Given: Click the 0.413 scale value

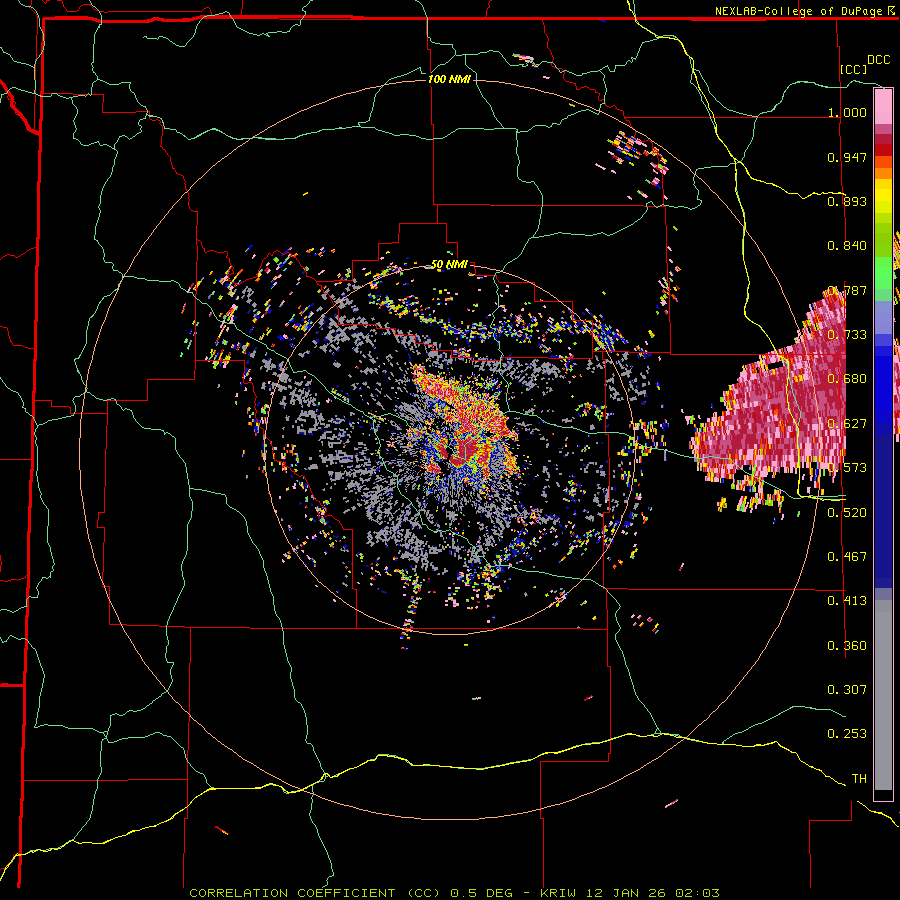Looking at the screenshot, I should pos(847,601).
